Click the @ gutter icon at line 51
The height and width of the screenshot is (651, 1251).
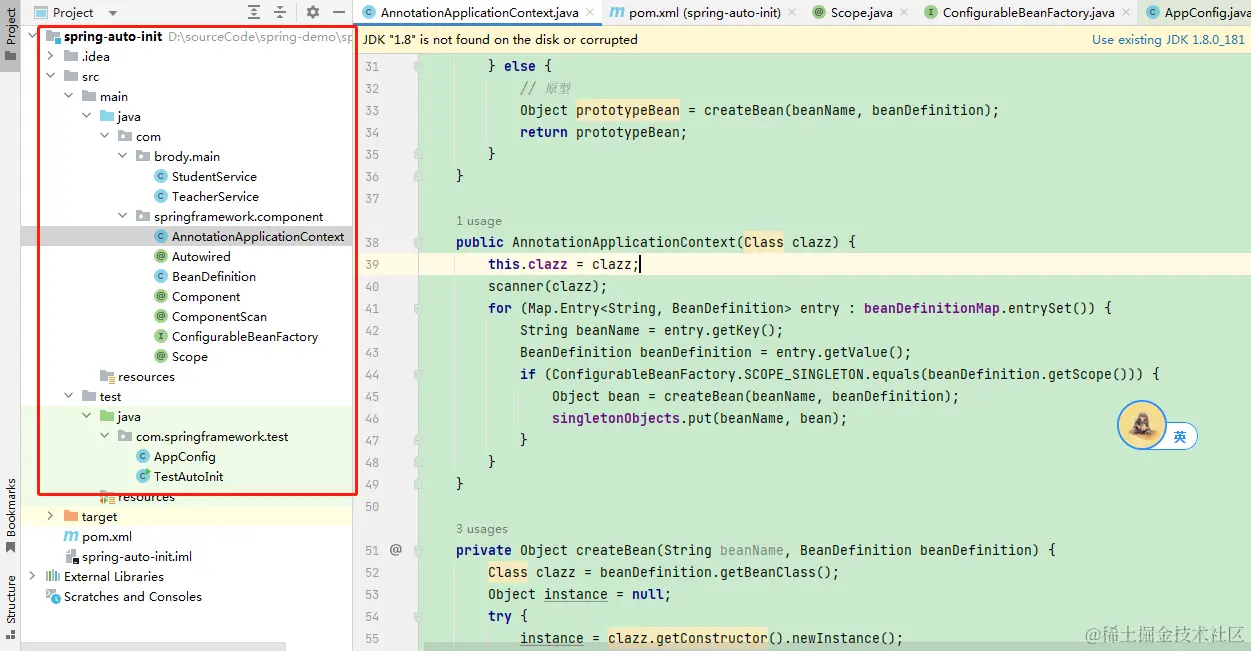[x=396, y=550]
